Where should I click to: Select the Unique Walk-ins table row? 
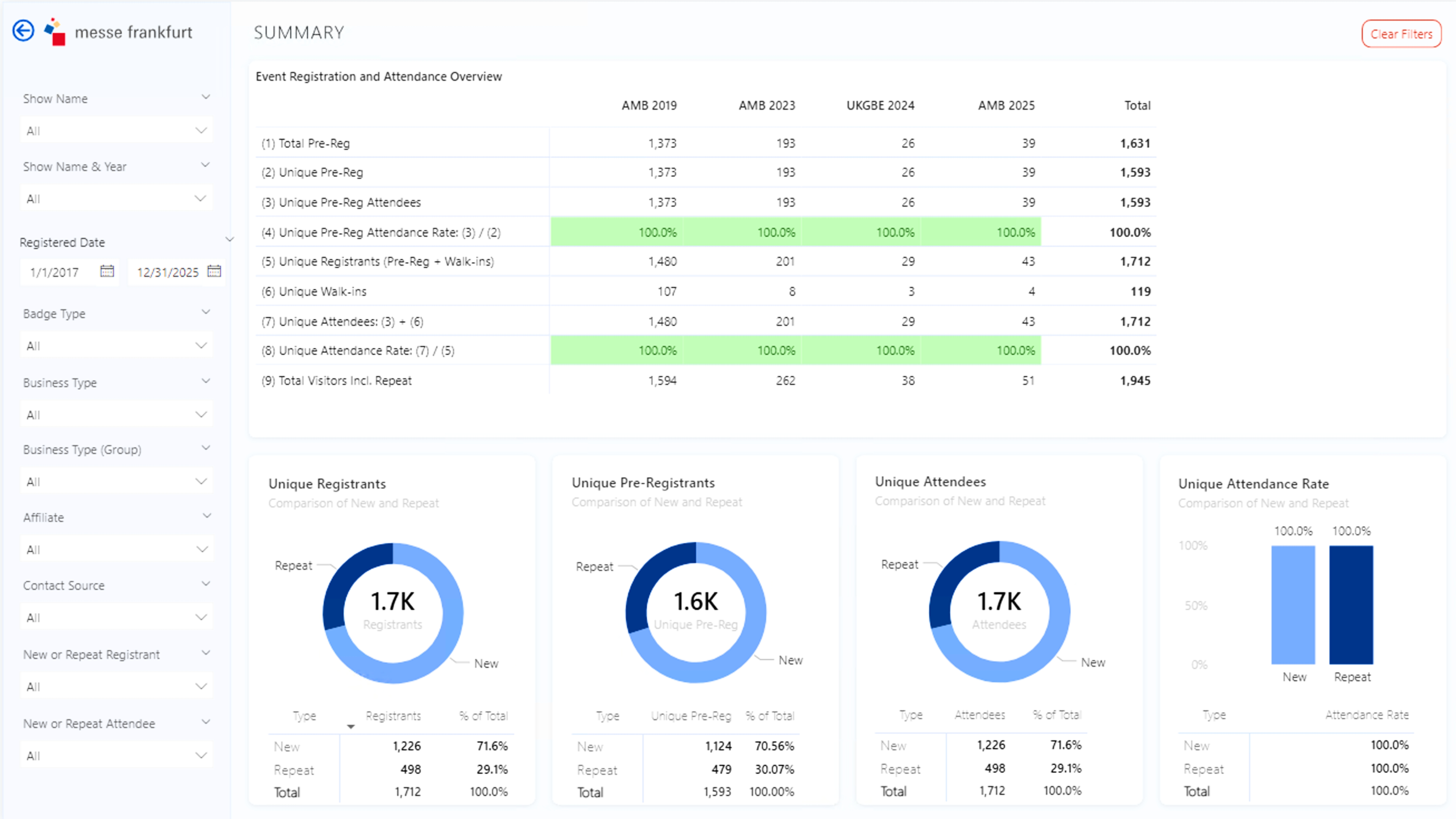pyautogui.click(x=322, y=292)
